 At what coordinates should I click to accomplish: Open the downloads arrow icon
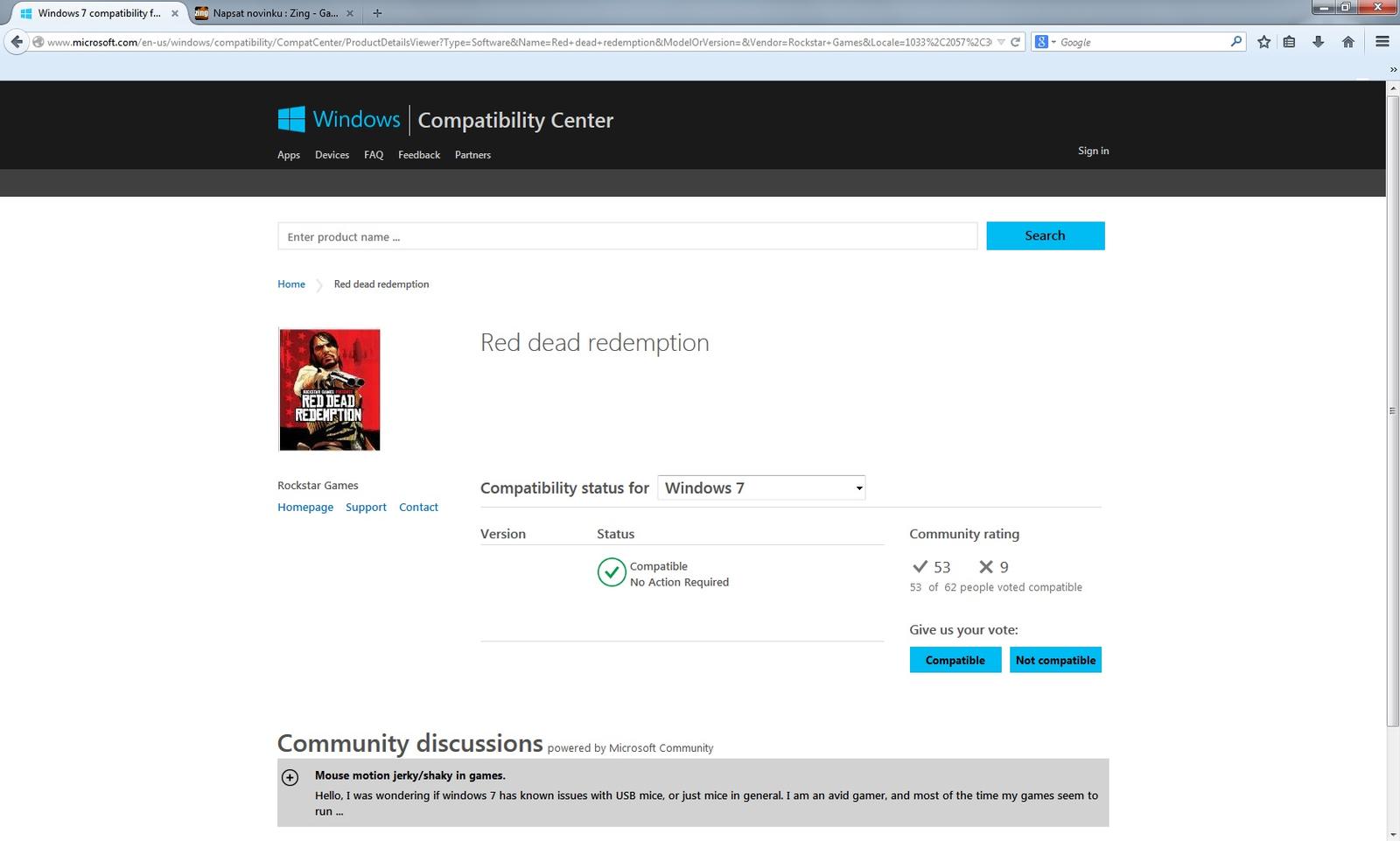[x=1318, y=42]
